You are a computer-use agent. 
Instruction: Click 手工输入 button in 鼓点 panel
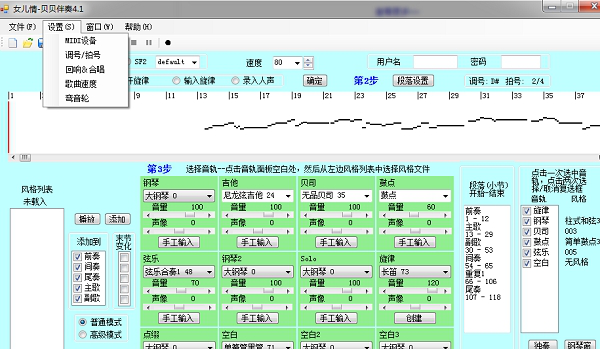(414, 242)
